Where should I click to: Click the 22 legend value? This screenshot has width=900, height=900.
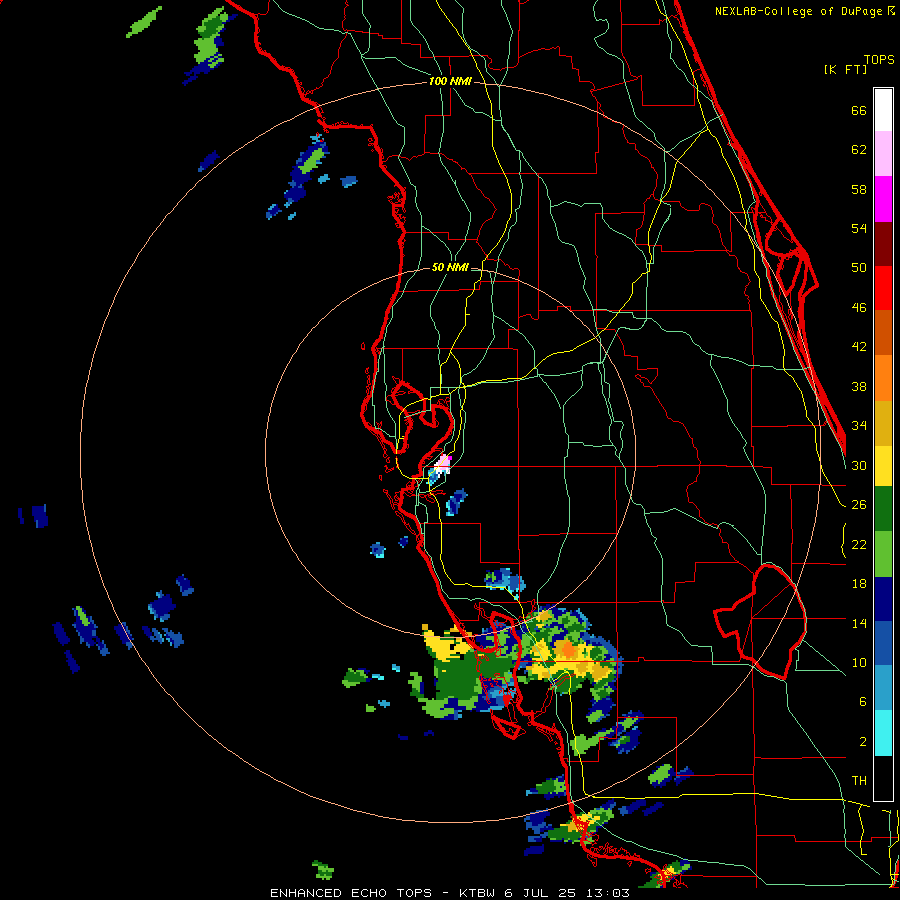click(x=859, y=545)
